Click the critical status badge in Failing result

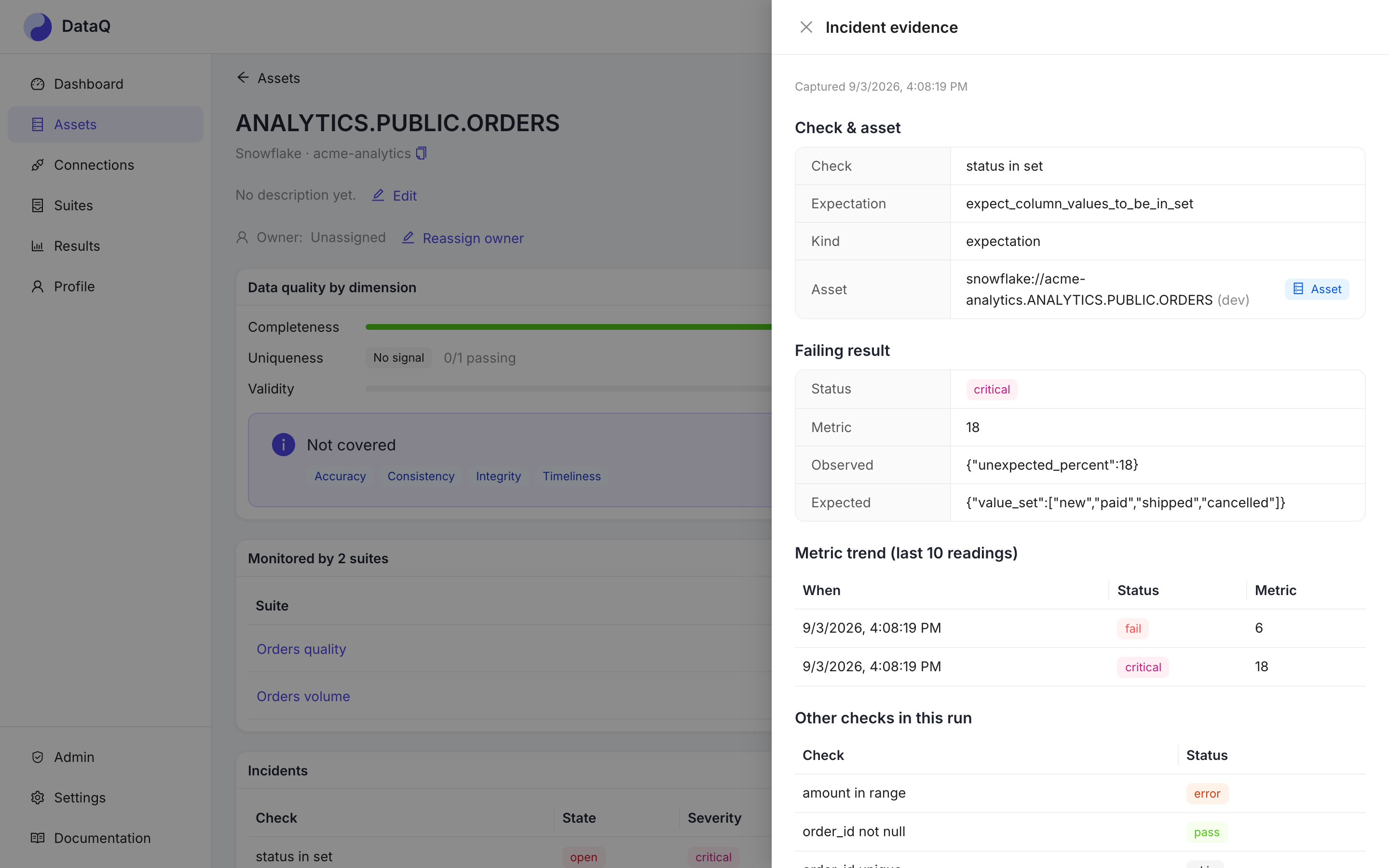991,390
